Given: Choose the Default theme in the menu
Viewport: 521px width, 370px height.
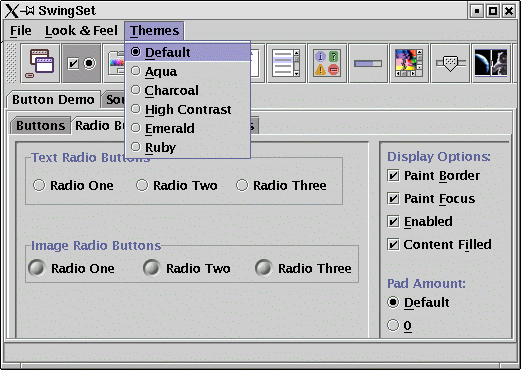Looking at the screenshot, I should (x=188, y=52).
